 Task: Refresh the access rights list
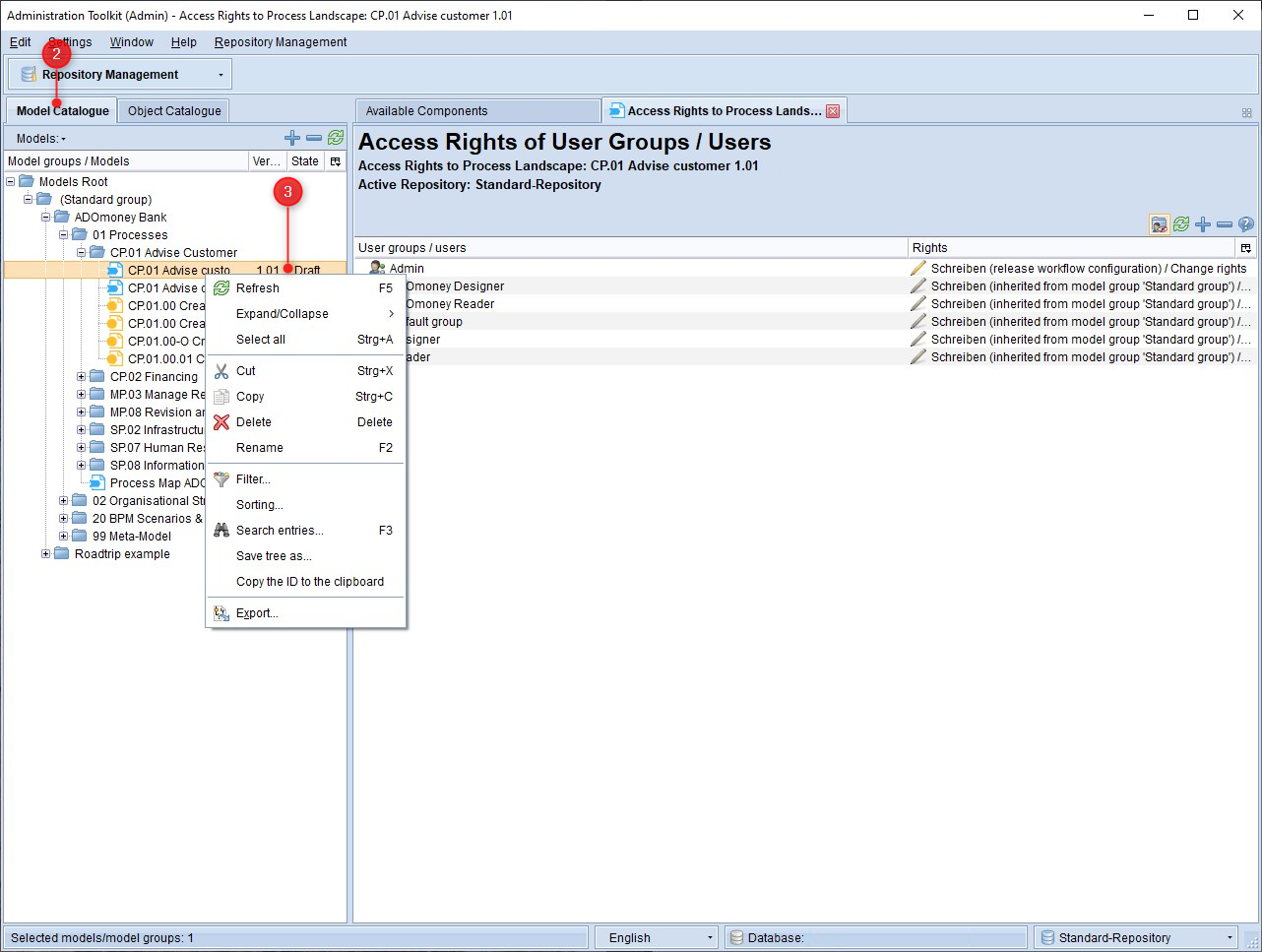click(1181, 224)
